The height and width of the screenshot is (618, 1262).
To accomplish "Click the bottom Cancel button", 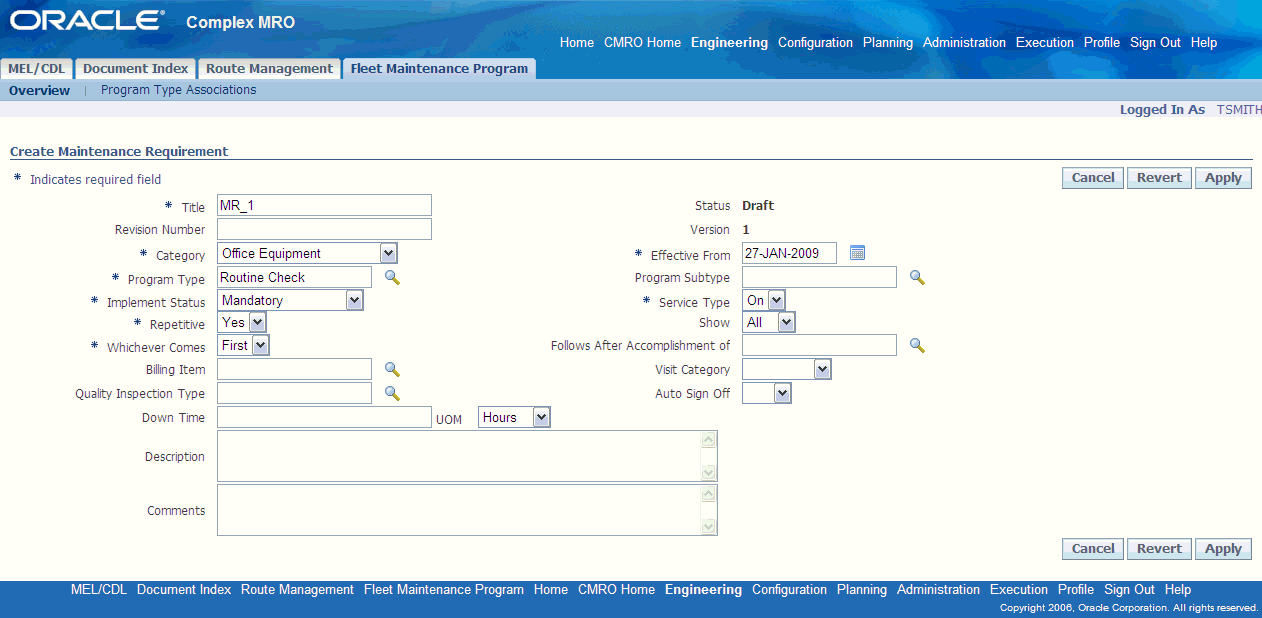I will click(1093, 549).
